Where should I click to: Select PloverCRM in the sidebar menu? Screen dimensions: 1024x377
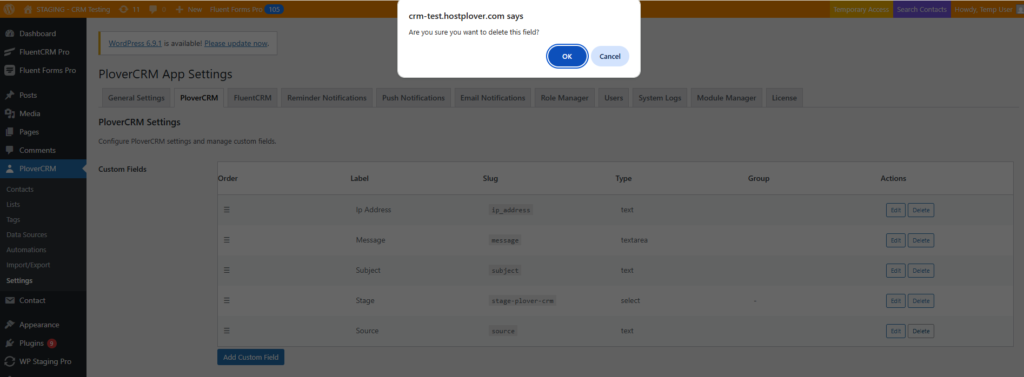click(x=43, y=169)
